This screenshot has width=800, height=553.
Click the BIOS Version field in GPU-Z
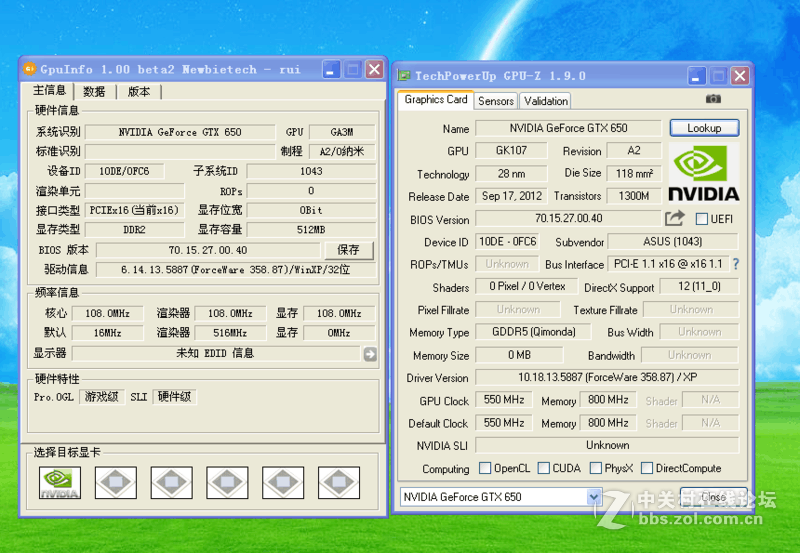click(568, 218)
